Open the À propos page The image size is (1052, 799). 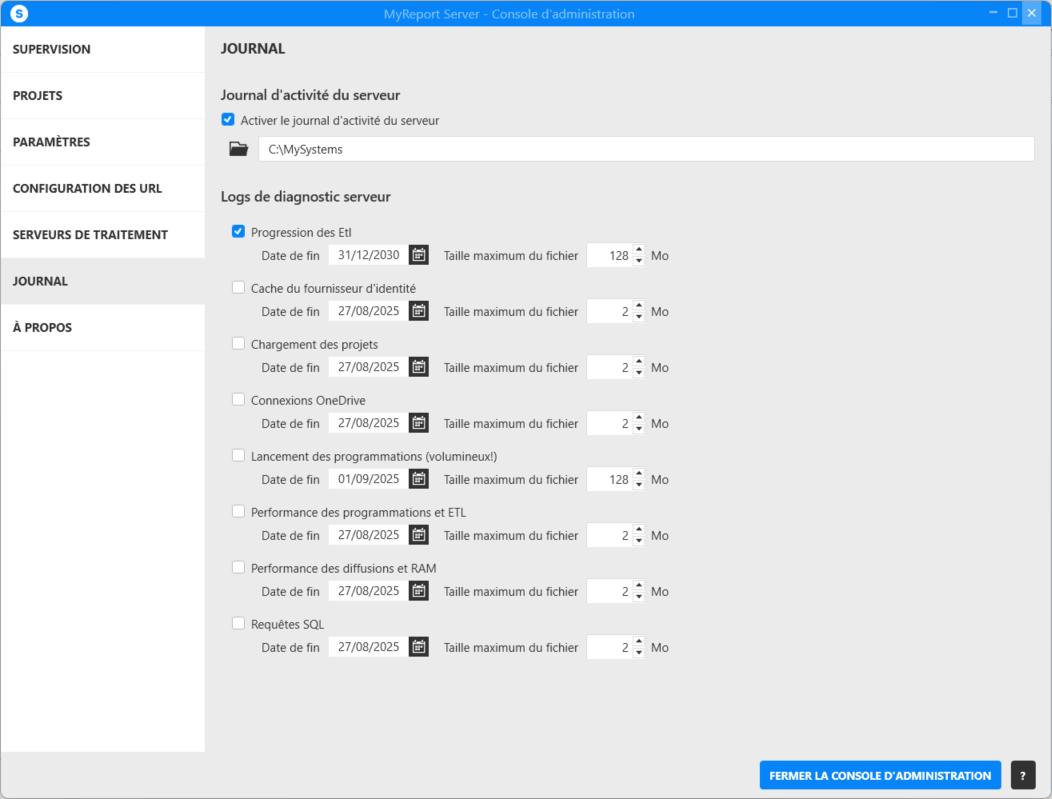point(42,328)
